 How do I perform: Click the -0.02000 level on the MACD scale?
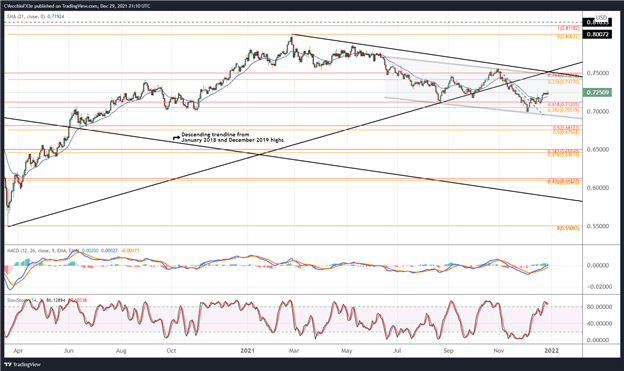pos(600,287)
